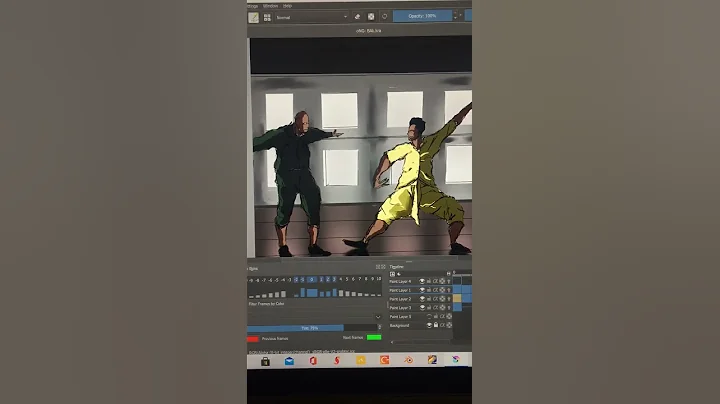
Task: Toggle visibility of Paint Layer 4
Action: [x=422, y=281]
